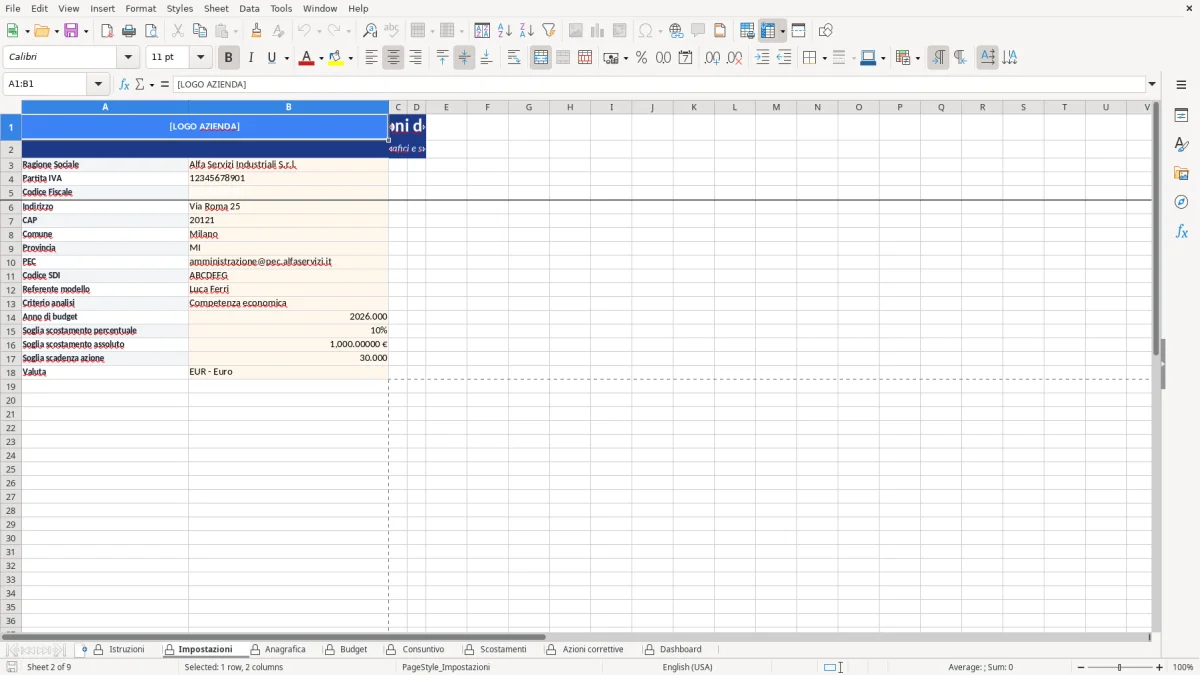Viewport: 1200px width, 675px height.
Task: Open Draw Functions shapes icon
Action: 826,31
